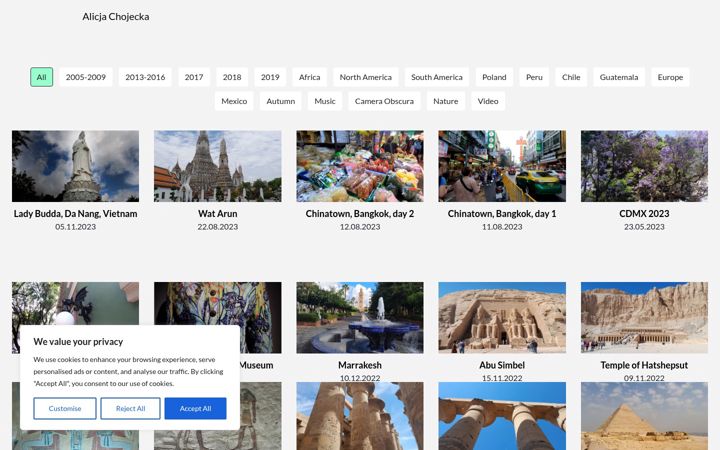
Task: Click Chinatown, Bangkok, day 1 title
Action: click(x=502, y=214)
